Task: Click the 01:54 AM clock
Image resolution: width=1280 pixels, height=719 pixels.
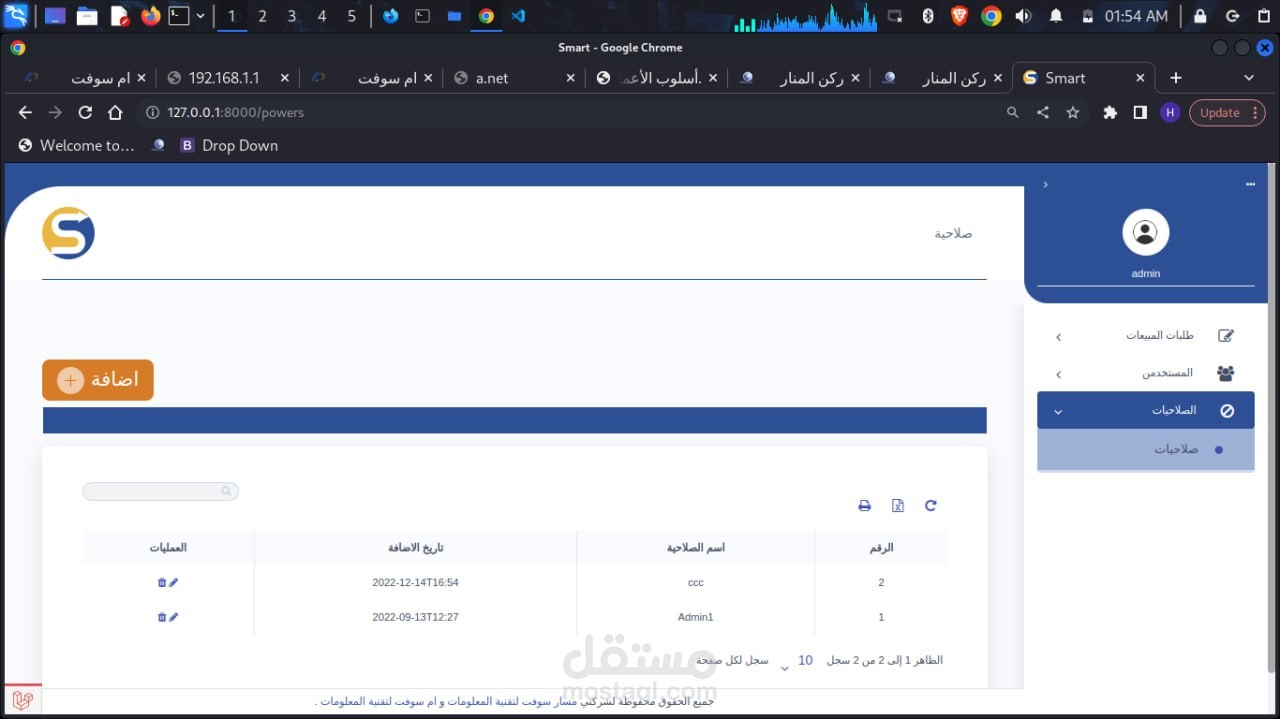Action: (x=1136, y=16)
